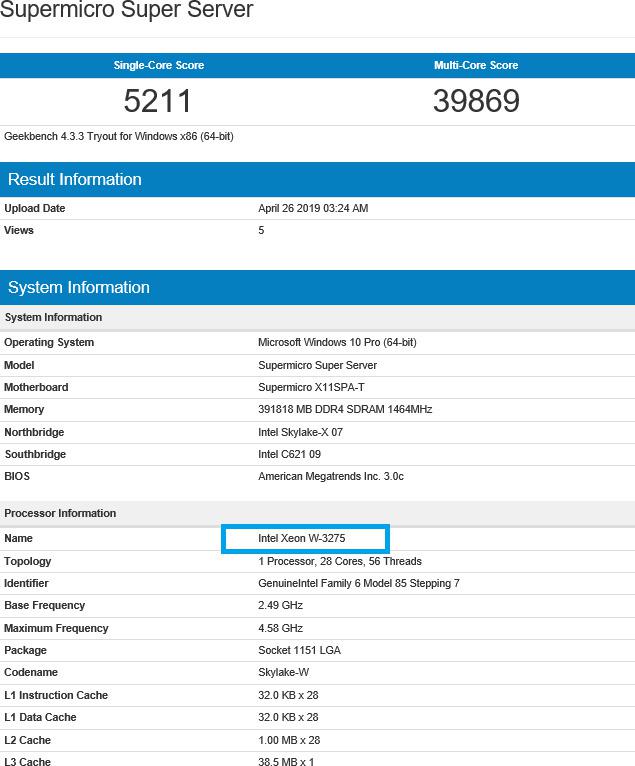Select the Maximum Frequency label
The height and width of the screenshot is (766, 635).
[x=56, y=628]
